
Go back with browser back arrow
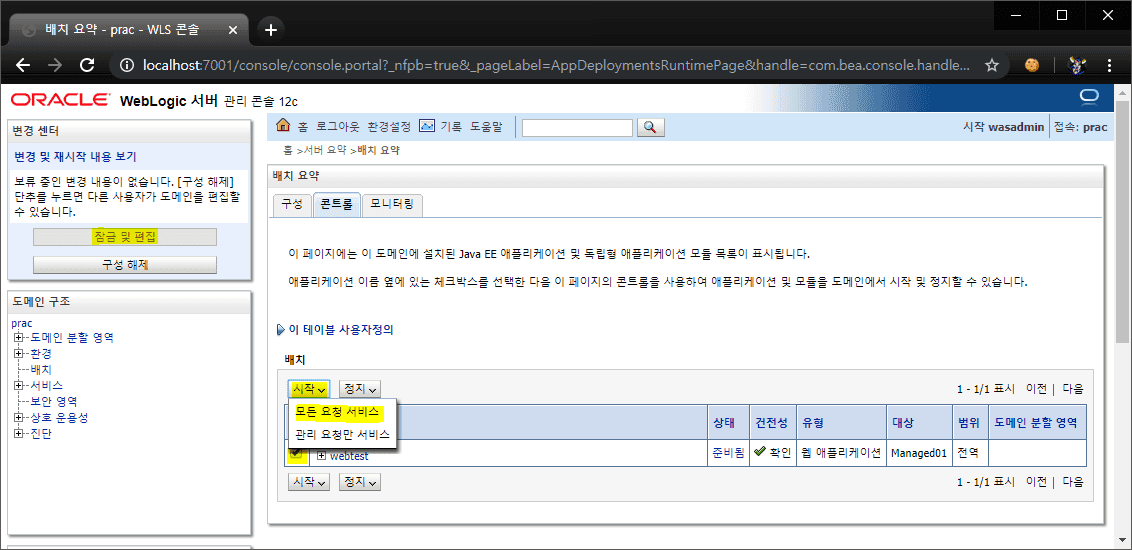(22, 65)
